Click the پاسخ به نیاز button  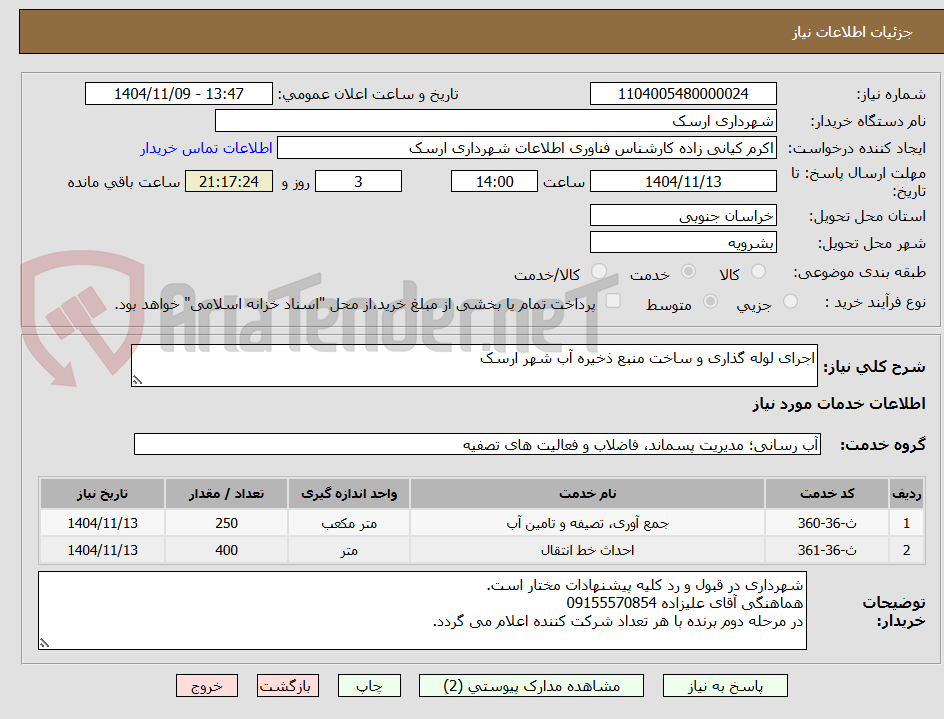pos(725,686)
